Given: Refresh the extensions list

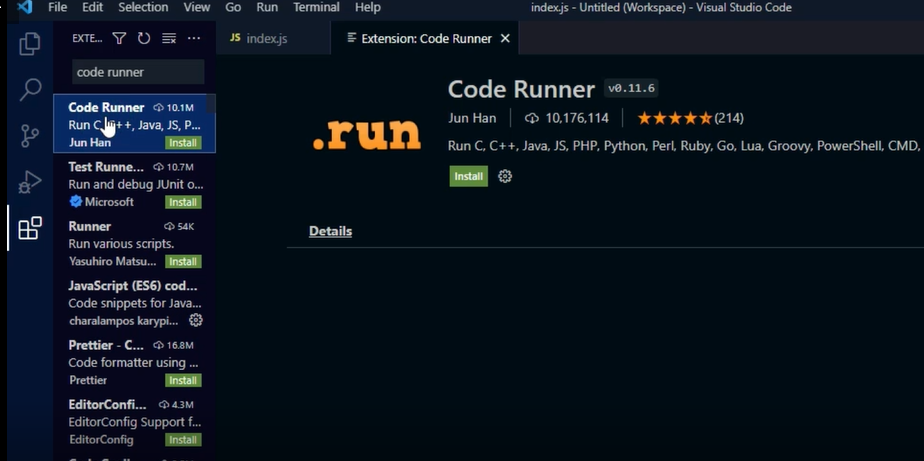Looking at the screenshot, I should pyautogui.click(x=144, y=38).
